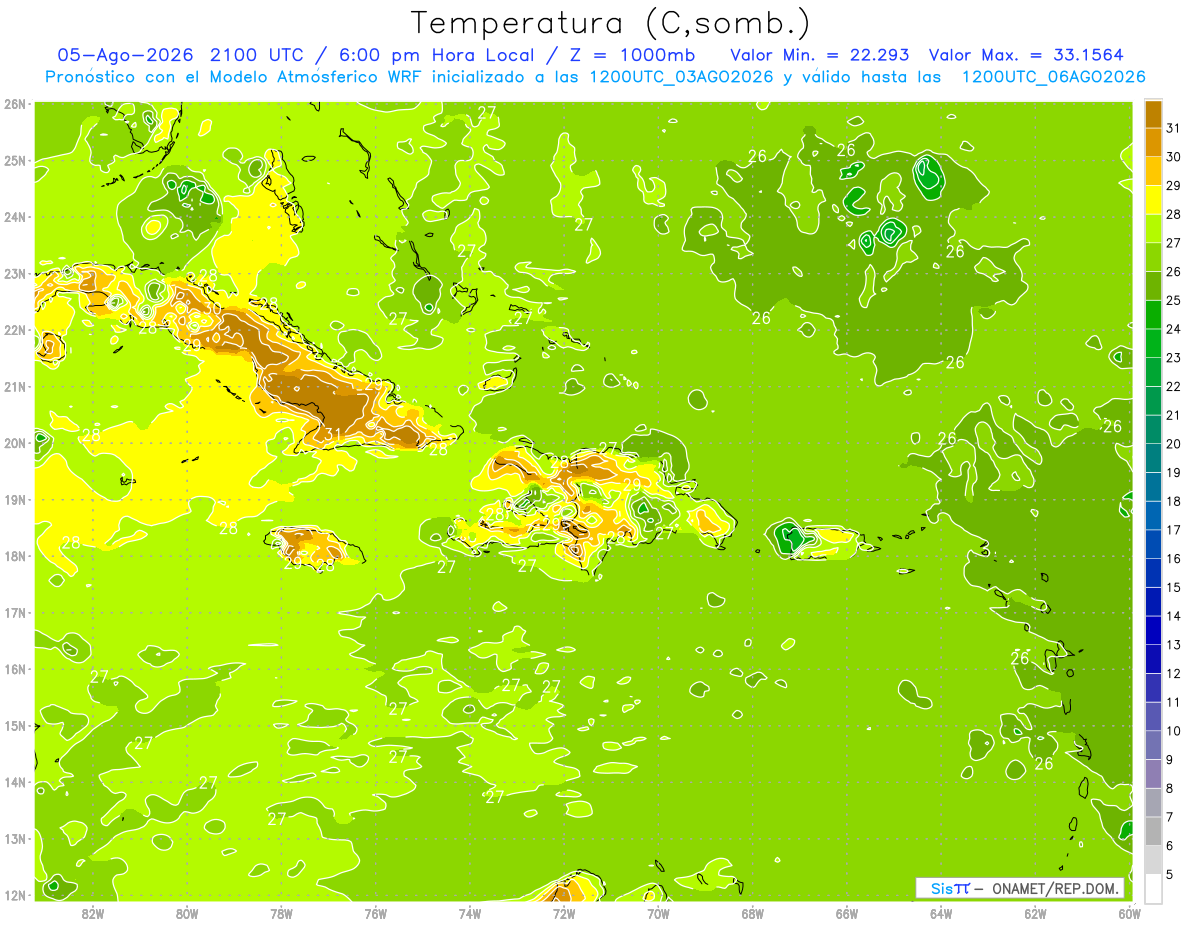
Task: Click the color scale label '15'
Action: pos(1173,587)
